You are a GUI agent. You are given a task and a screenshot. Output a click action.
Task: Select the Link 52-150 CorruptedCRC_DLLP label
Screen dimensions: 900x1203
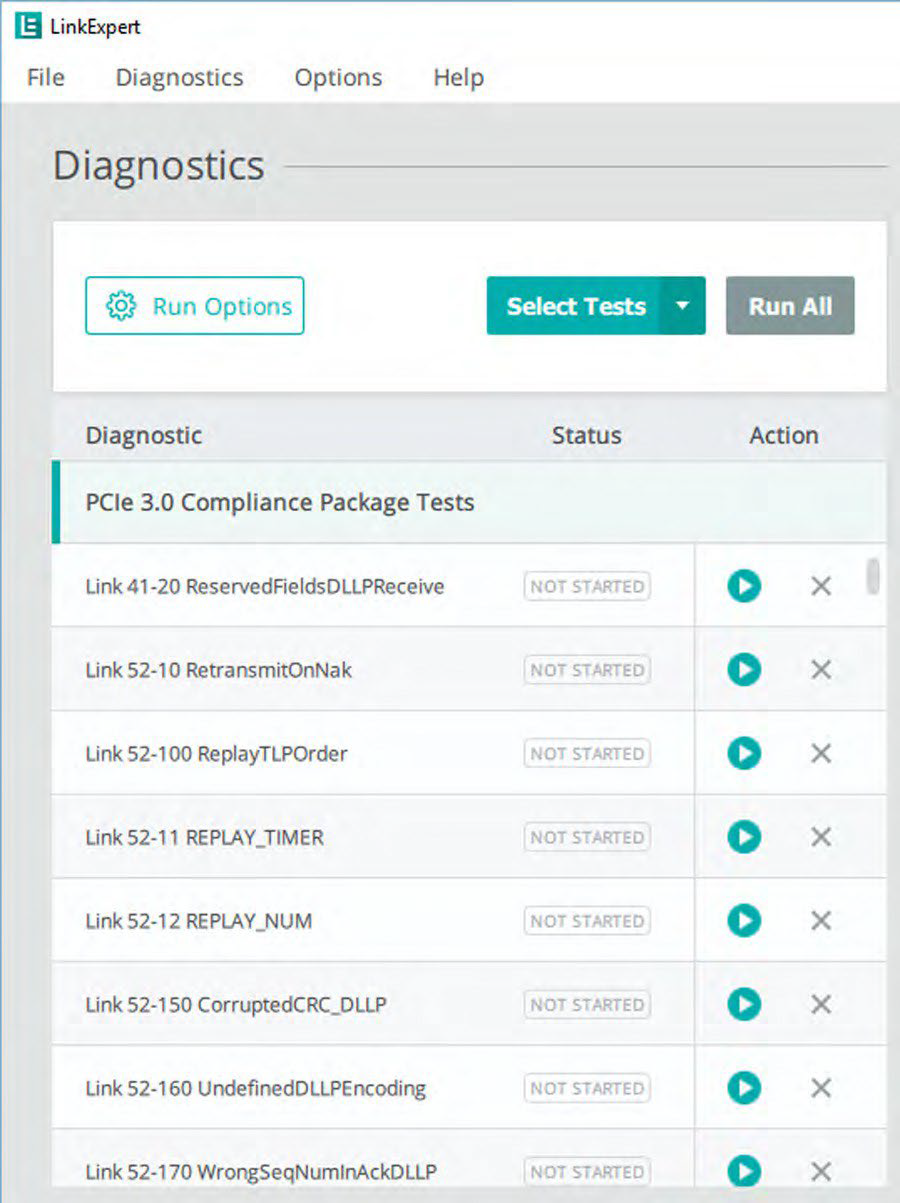[x=236, y=1004]
